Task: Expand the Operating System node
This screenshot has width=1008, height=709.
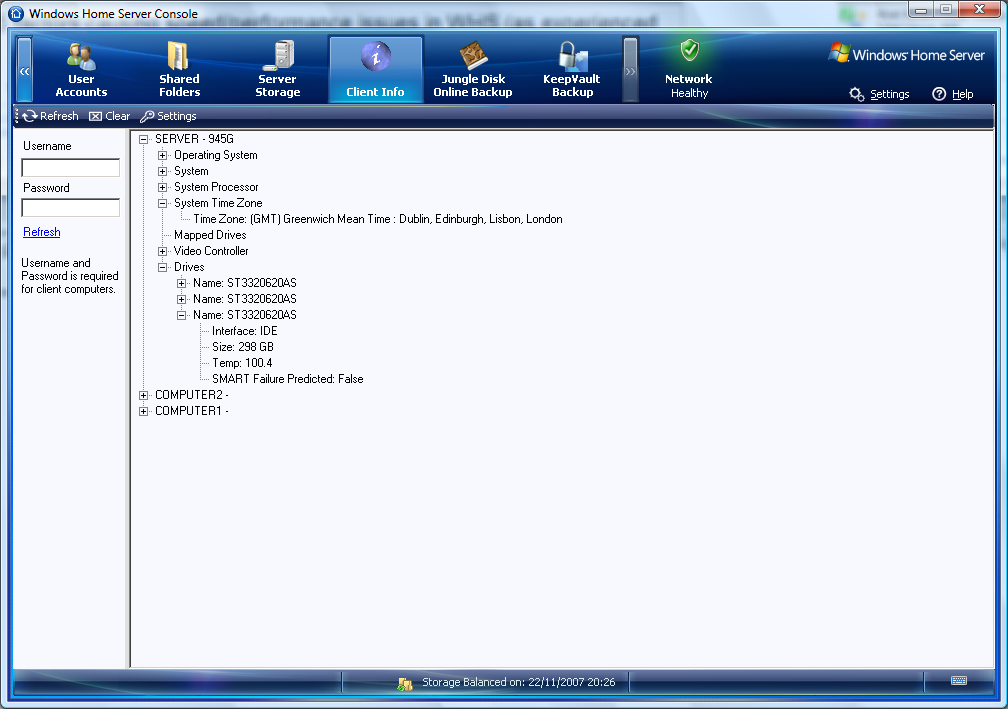Action: (163, 155)
